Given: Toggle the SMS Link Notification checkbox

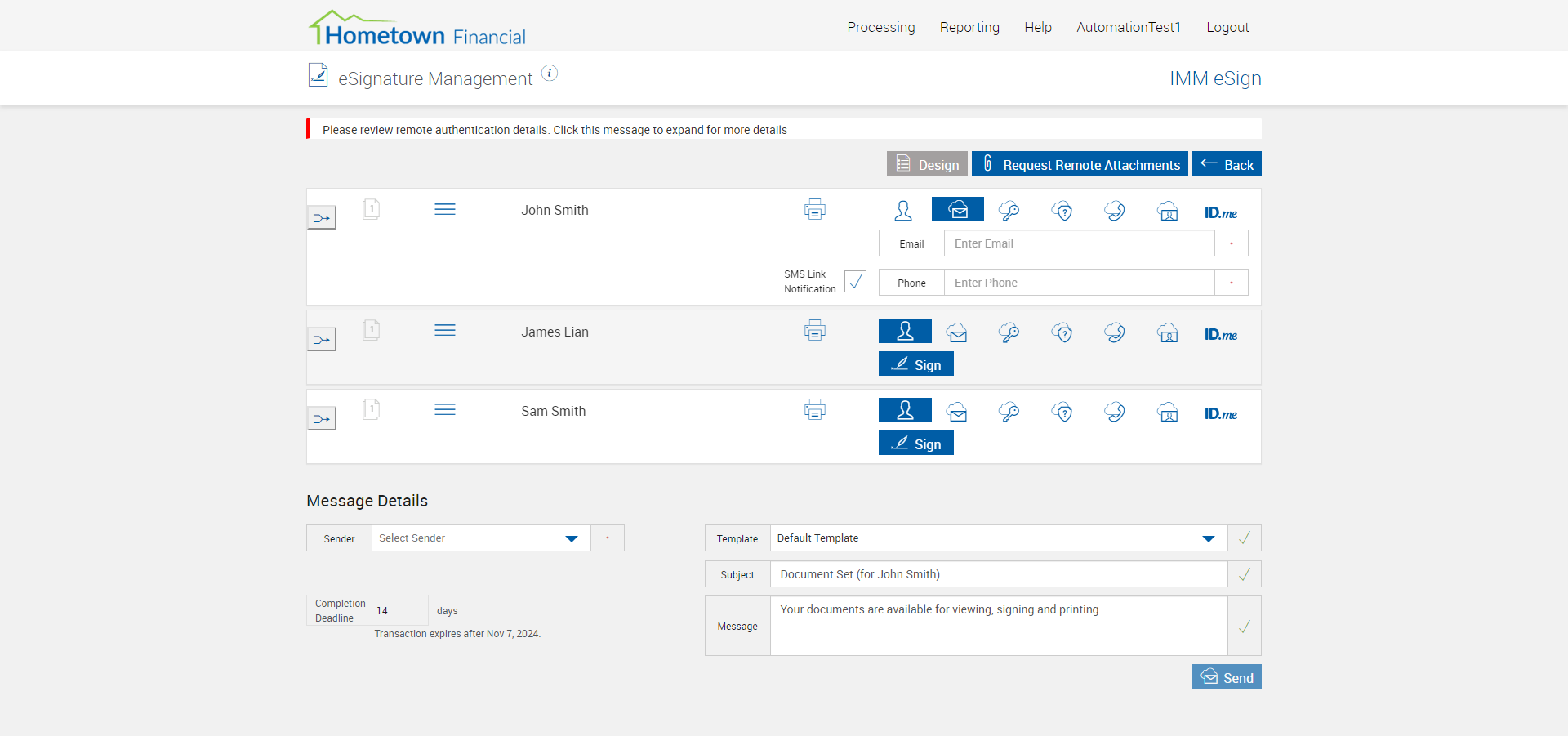Looking at the screenshot, I should (855, 282).
